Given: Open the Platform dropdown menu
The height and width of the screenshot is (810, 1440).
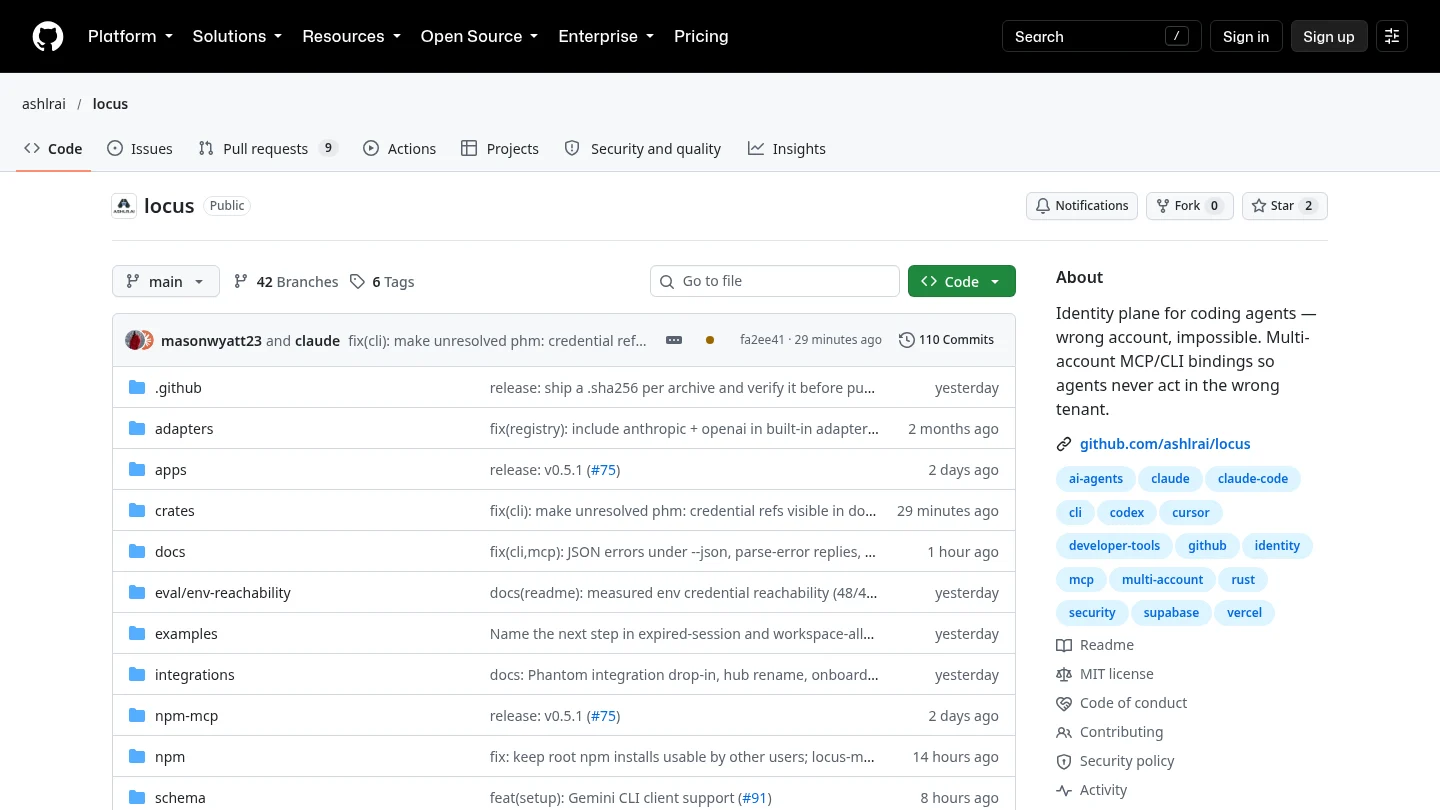Looking at the screenshot, I should coord(130,36).
